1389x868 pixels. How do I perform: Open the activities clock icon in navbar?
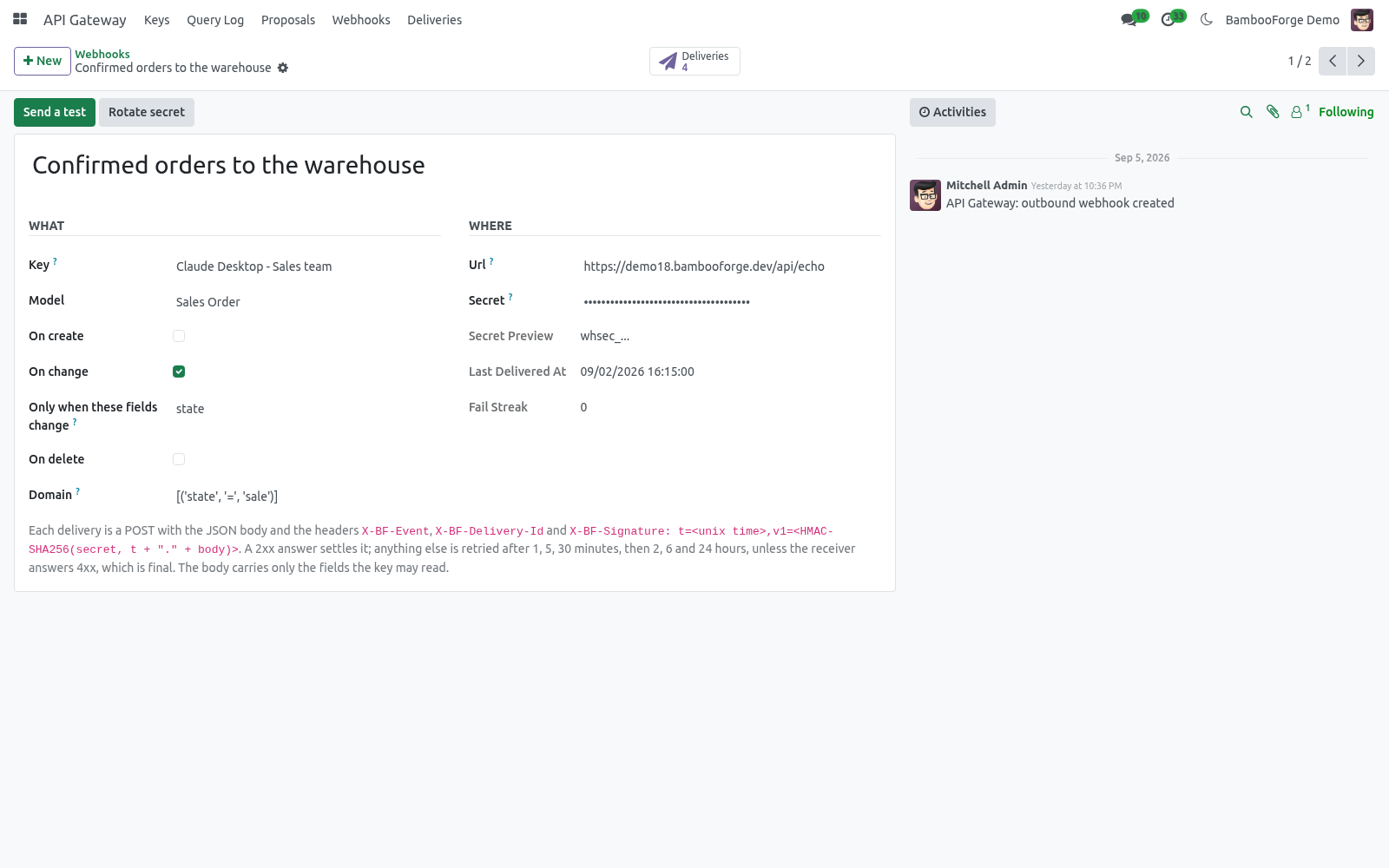click(1168, 19)
